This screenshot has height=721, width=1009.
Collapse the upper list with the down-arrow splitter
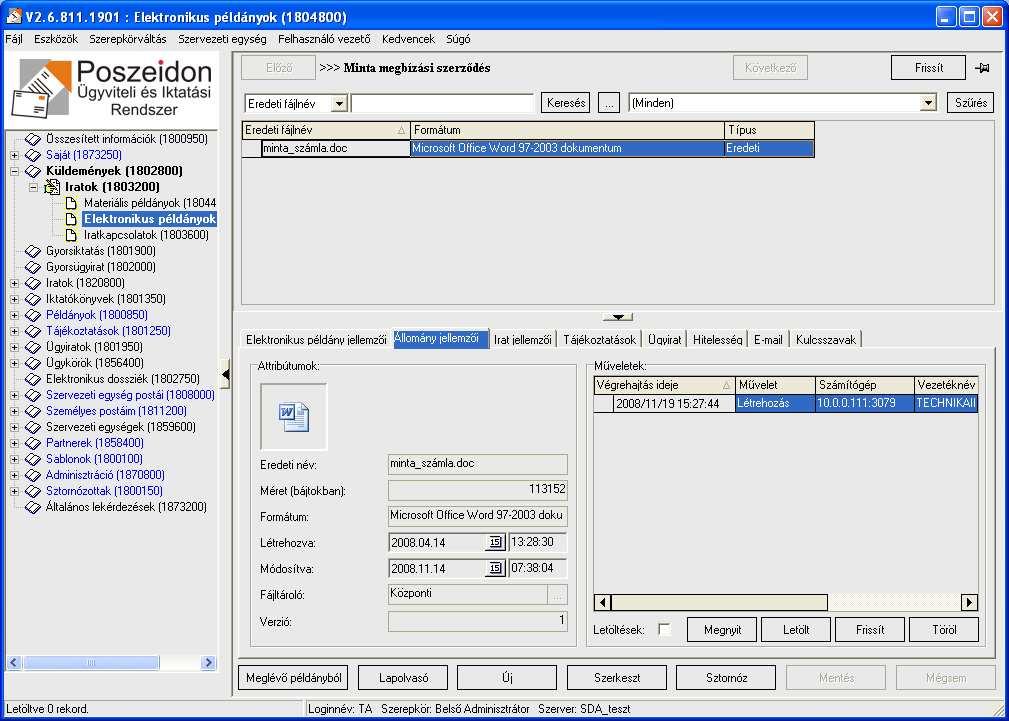click(618, 317)
